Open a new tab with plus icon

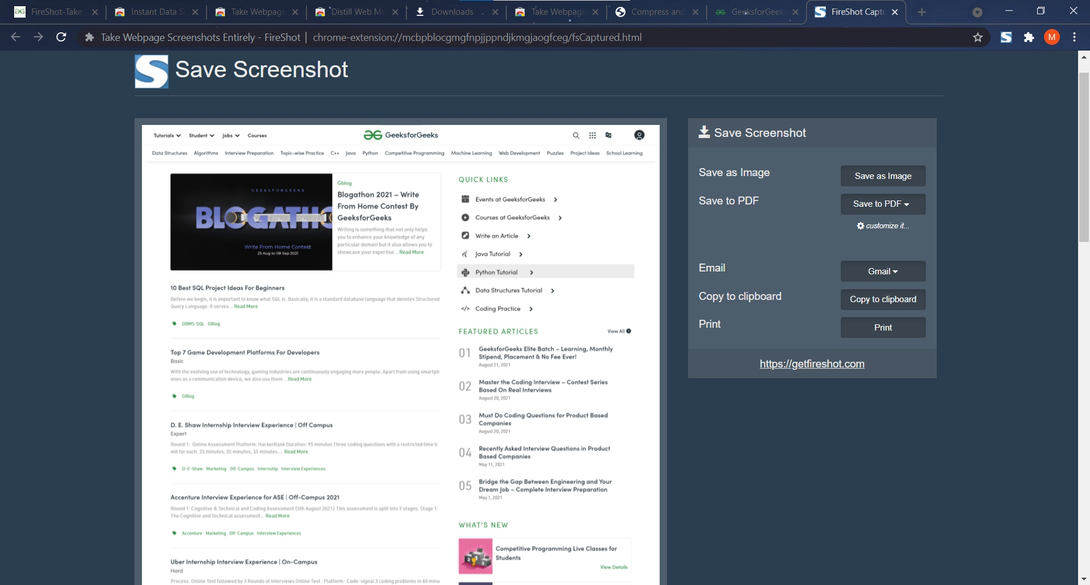click(921, 12)
